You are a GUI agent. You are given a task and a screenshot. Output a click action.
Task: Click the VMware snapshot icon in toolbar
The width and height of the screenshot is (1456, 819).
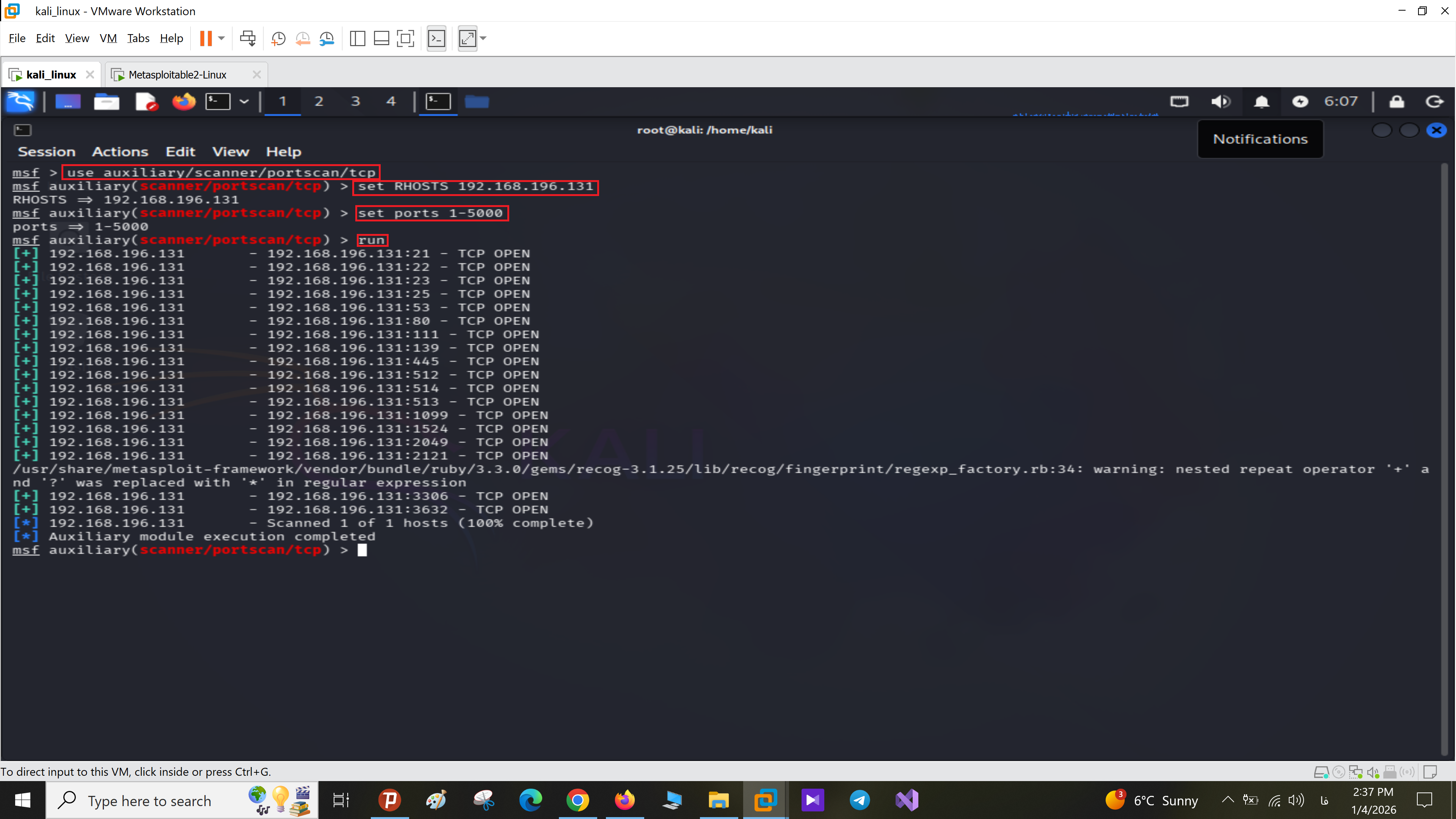point(278,38)
